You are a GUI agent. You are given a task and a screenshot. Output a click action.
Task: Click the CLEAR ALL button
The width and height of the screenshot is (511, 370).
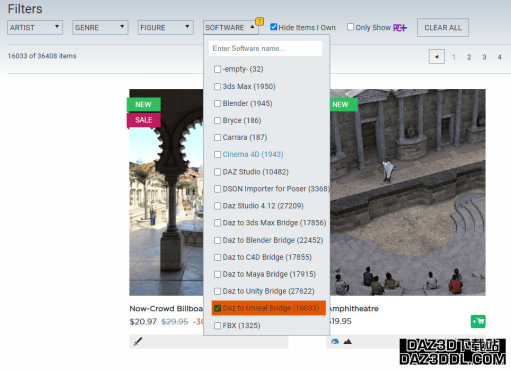point(443,28)
